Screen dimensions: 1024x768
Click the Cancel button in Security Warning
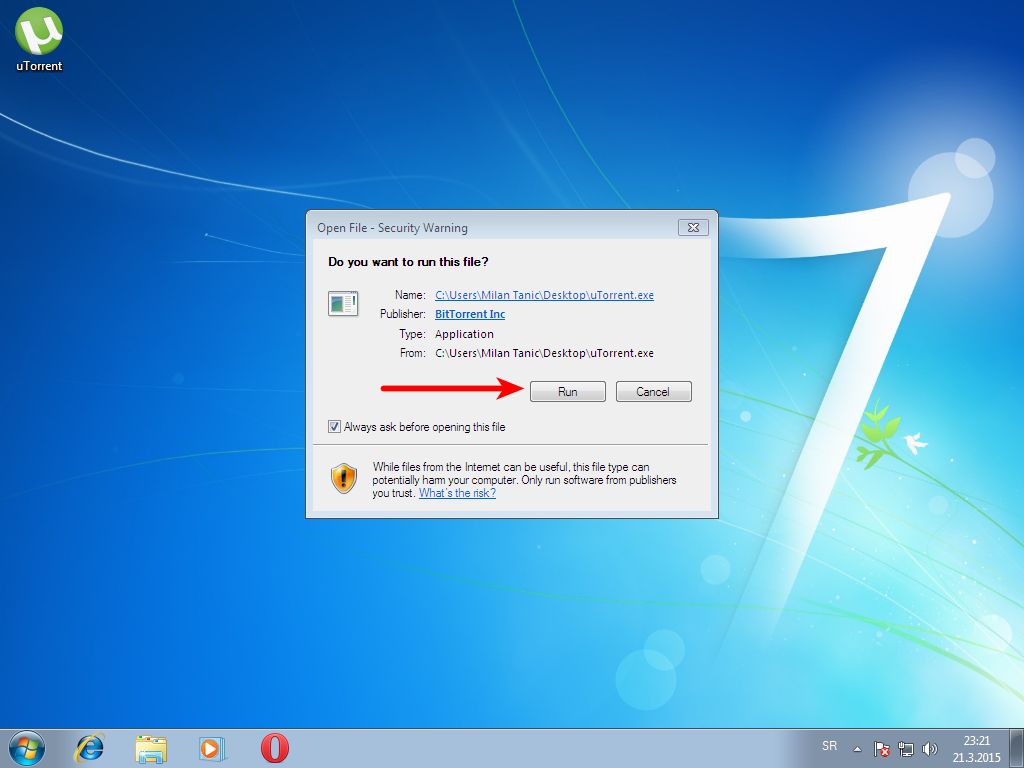coord(653,392)
